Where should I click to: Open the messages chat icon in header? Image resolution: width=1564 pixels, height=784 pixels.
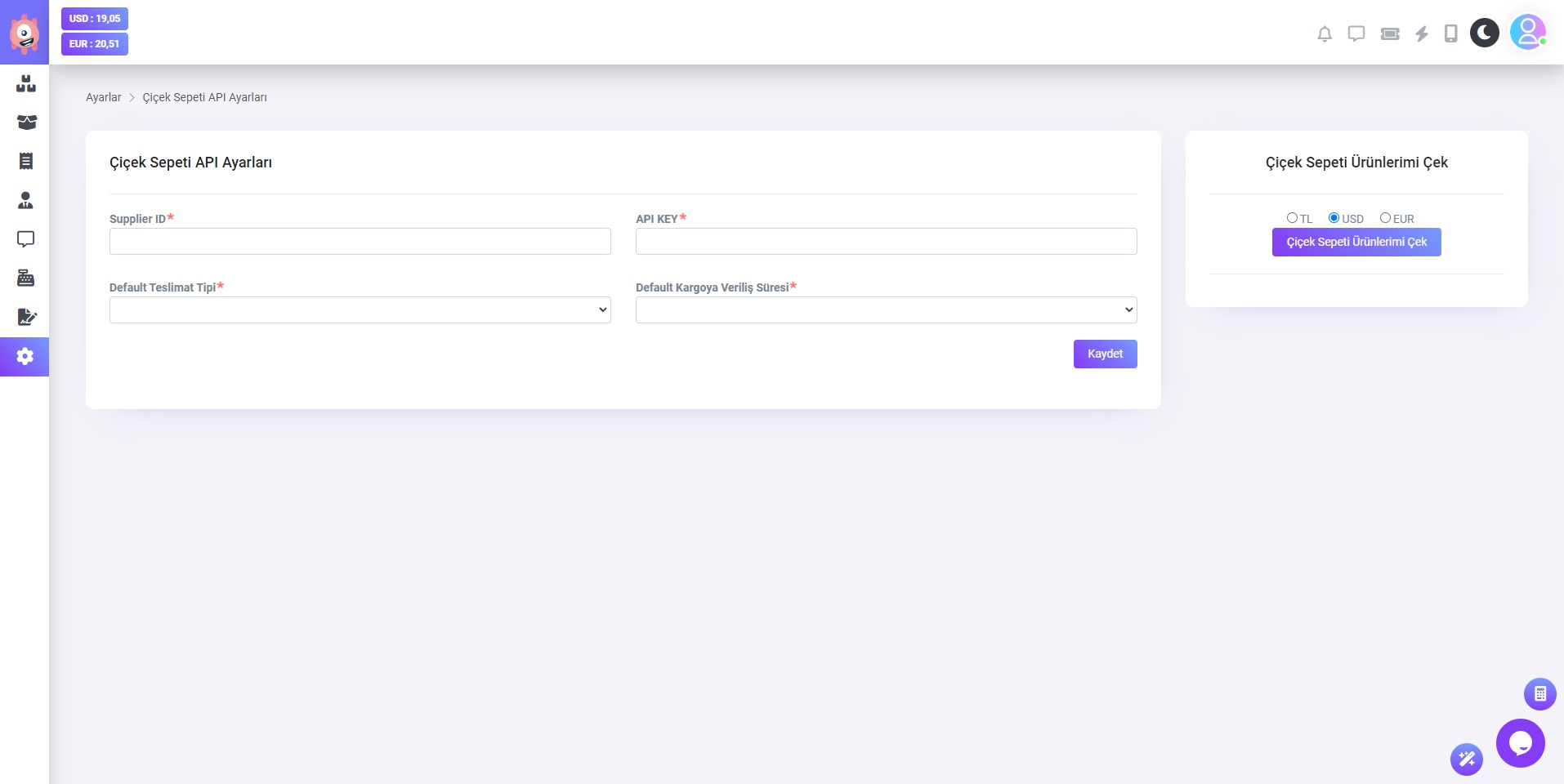[x=1356, y=34]
